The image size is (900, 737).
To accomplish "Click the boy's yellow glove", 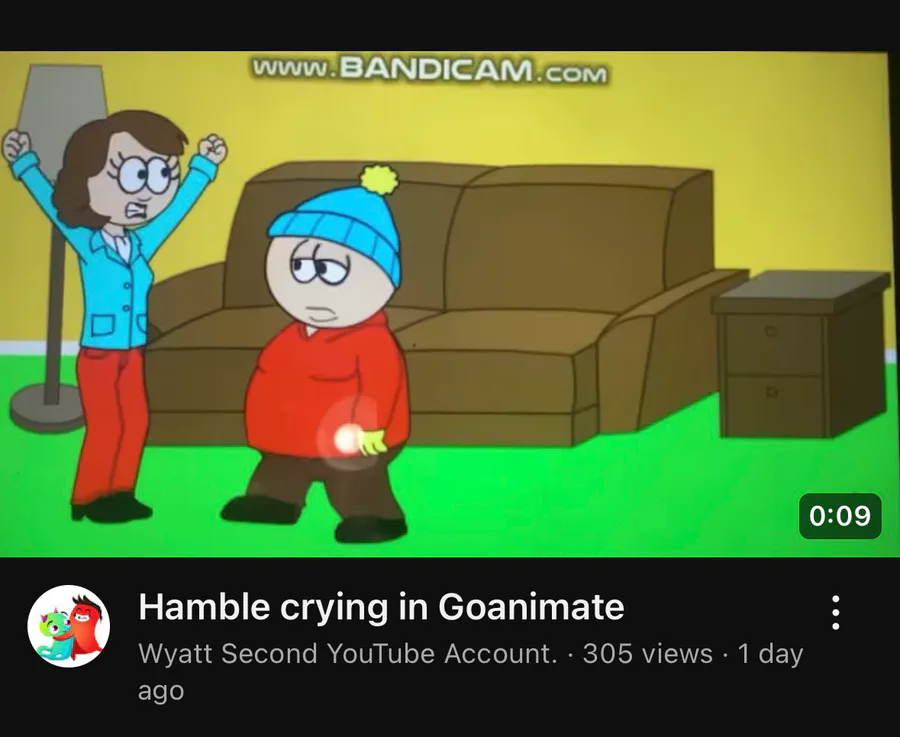I will click(x=372, y=442).
